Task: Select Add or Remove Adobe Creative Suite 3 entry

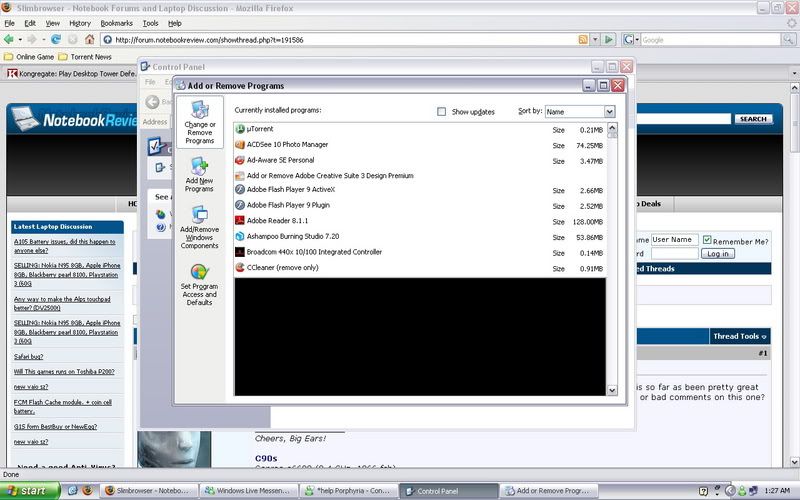Action: click(x=419, y=176)
